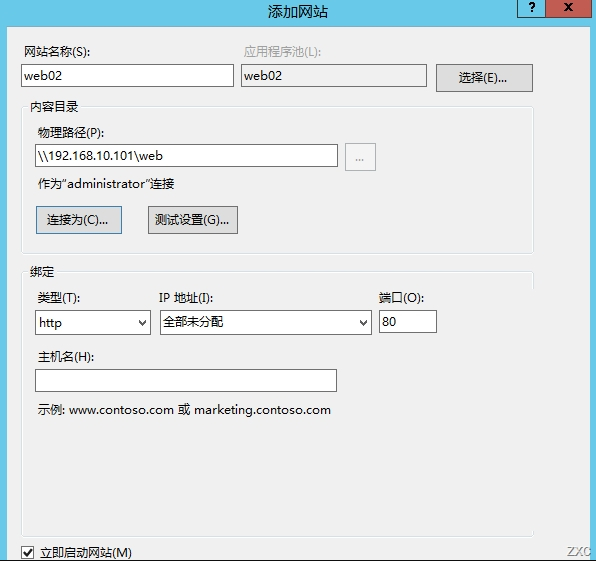
Task: Click the help question mark button in title bar
Action: click(531, 8)
